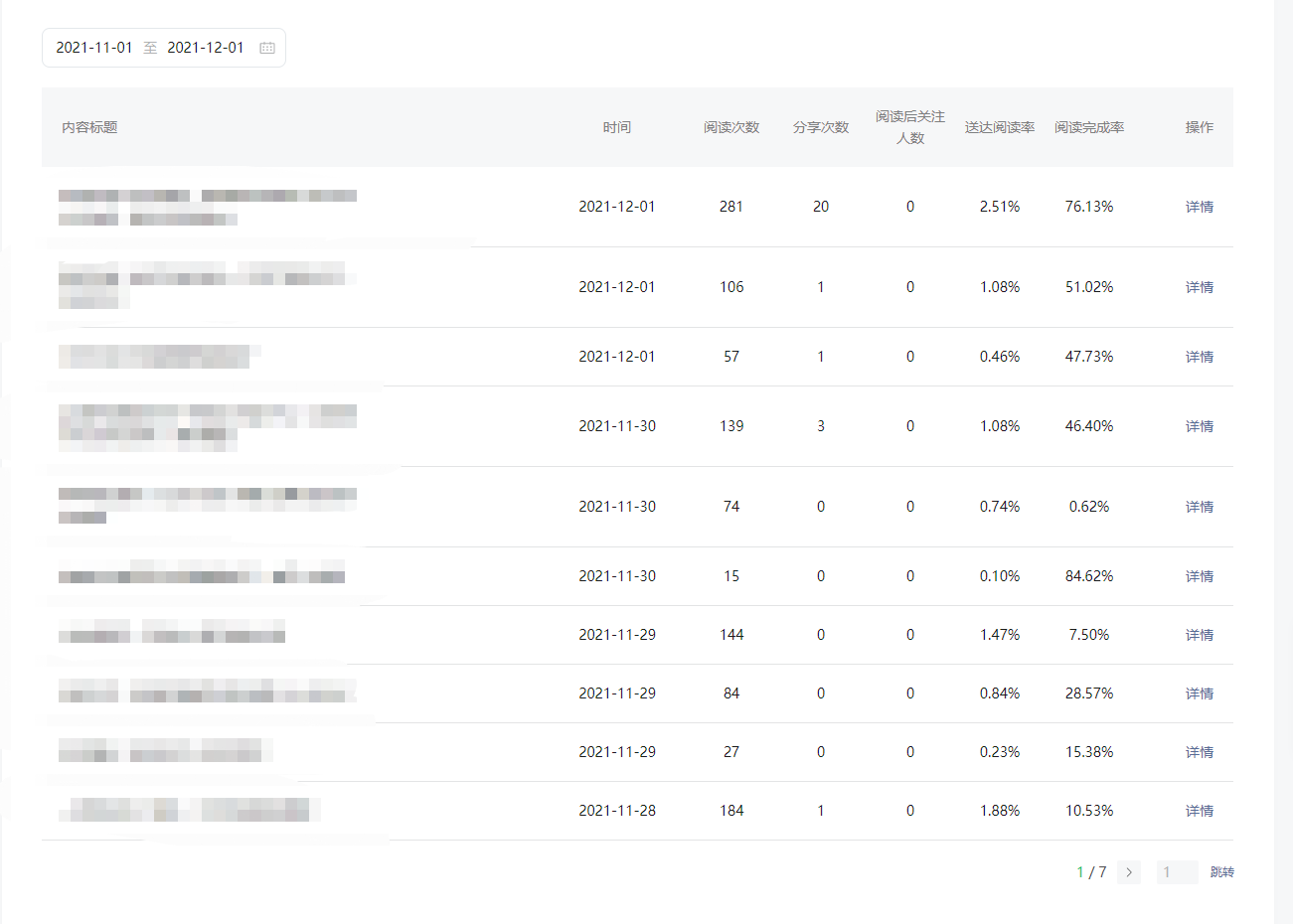Open 详情 for the row with 106 reads
Image resolution: width=1293 pixels, height=924 pixels.
[x=1200, y=287]
